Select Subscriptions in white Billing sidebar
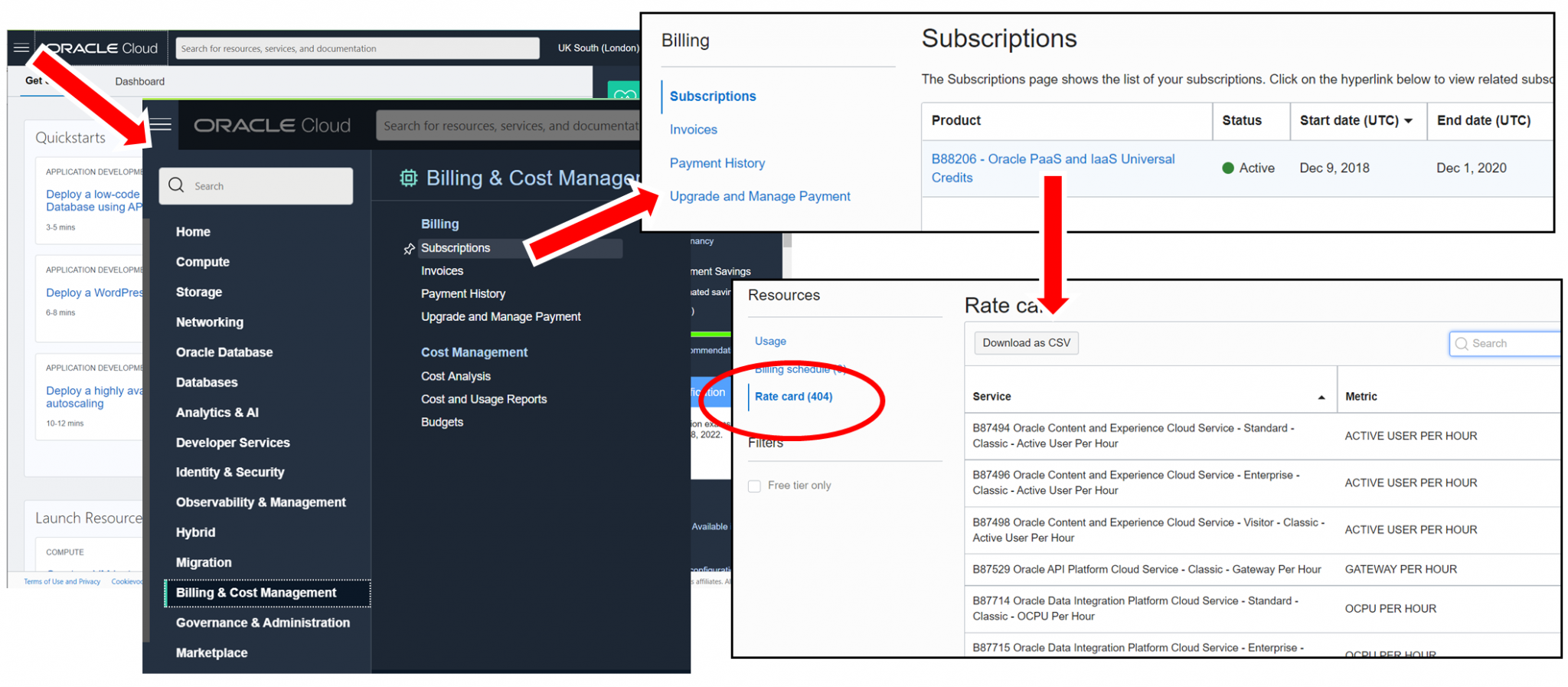The width and height of the screenshot is (1568, 687). tap(713, 97)
